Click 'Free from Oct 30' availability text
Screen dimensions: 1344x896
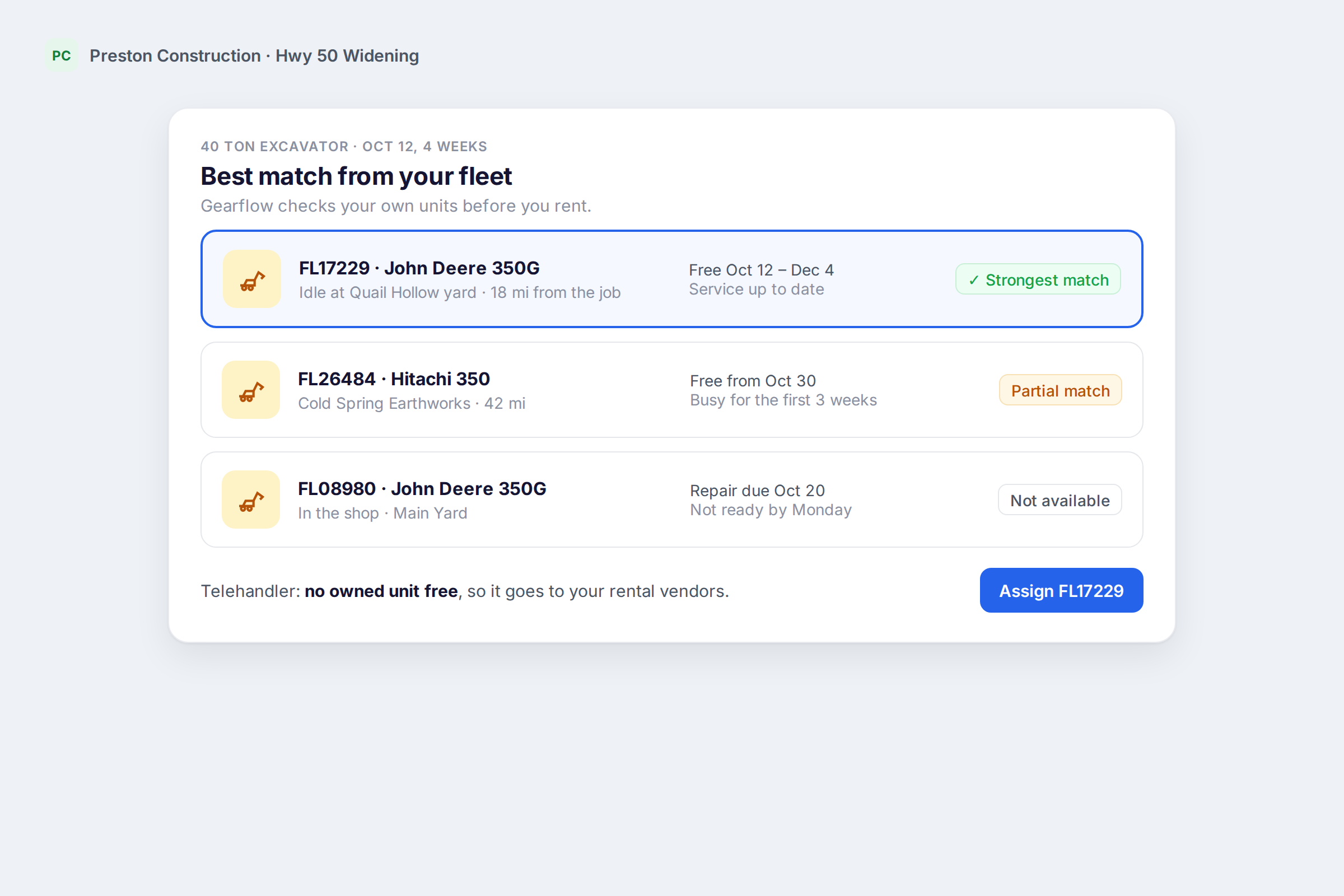[x=753, y=381]
